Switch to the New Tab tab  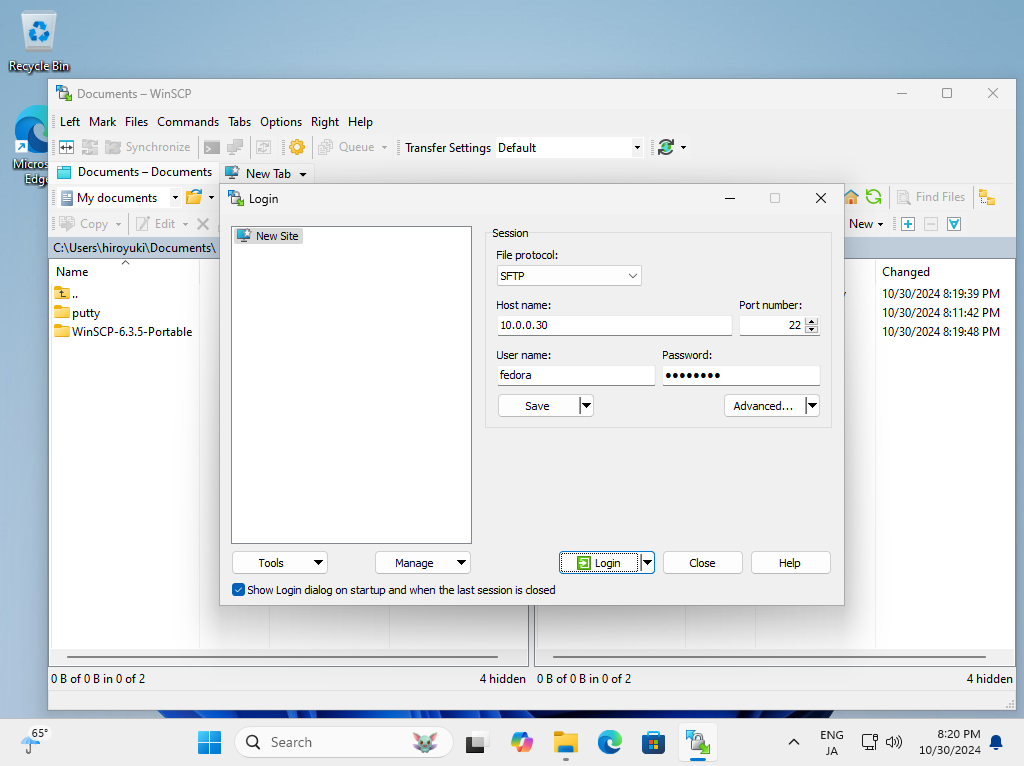pyautogui.click(x=265, y=173)
